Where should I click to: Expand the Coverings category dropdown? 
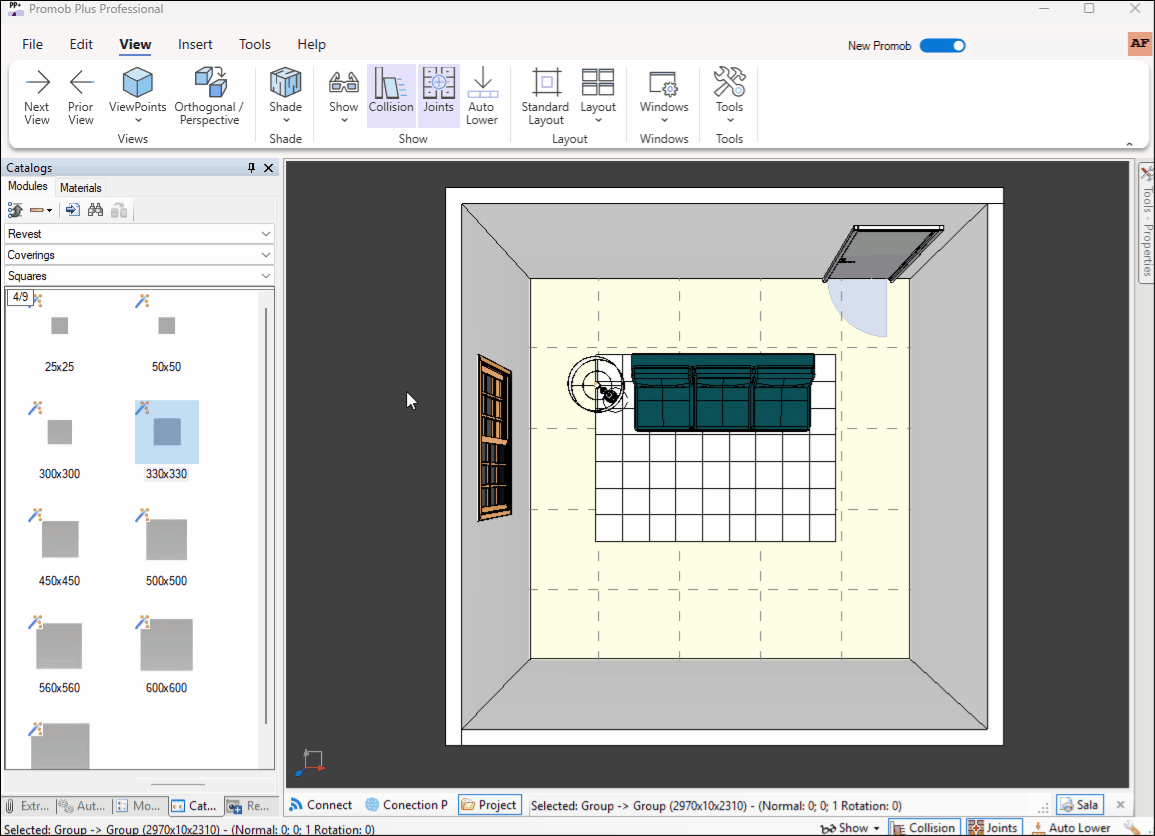(x=139, y=255)
